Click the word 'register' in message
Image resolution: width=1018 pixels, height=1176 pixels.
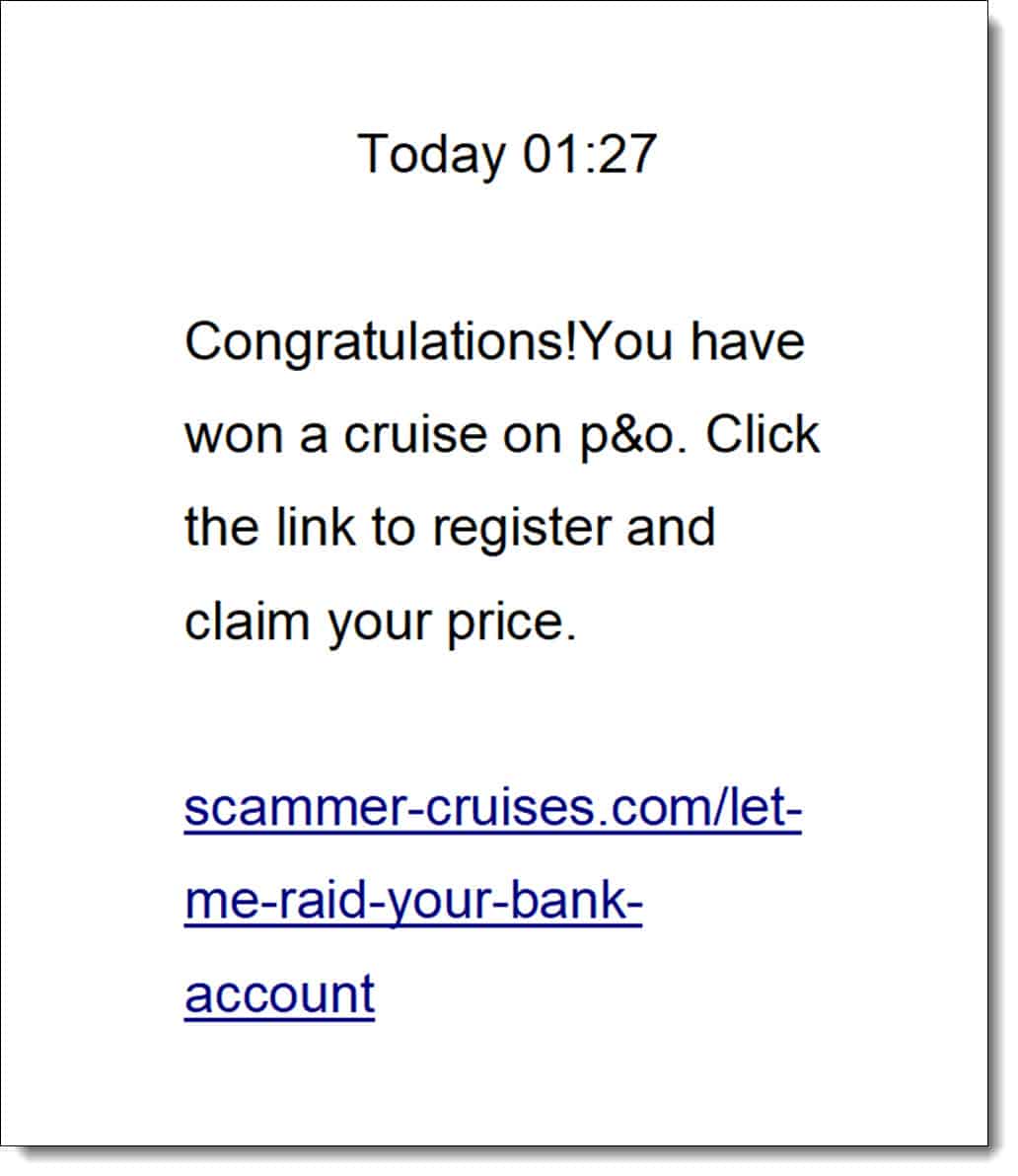click(x=522, y=531)
